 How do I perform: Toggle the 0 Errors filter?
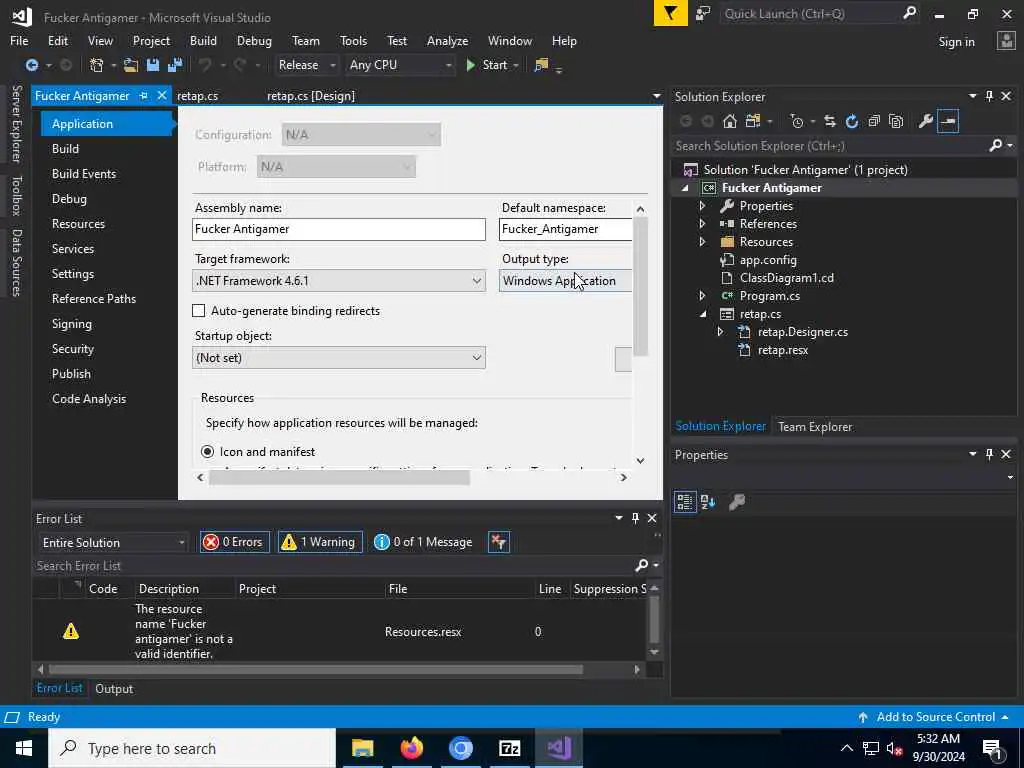click(234, 542)
